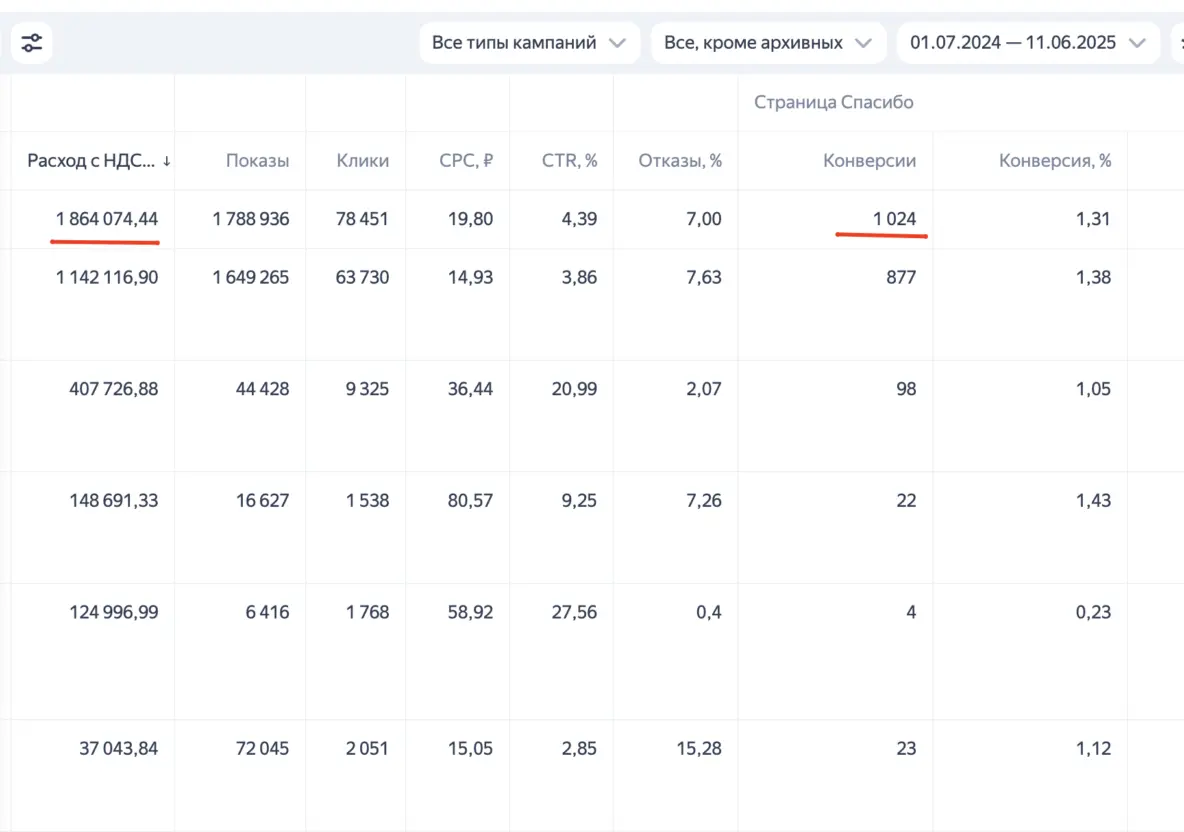Sort by the CPC, ₽ column header

(466, 161)
